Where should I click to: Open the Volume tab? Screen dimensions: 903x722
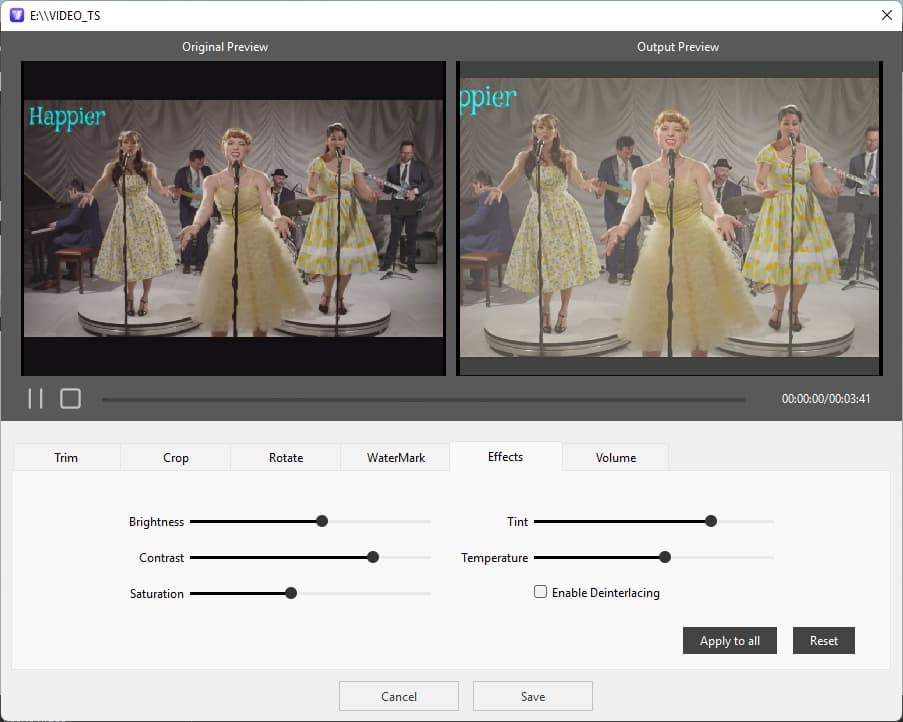[x=616, y=457]
